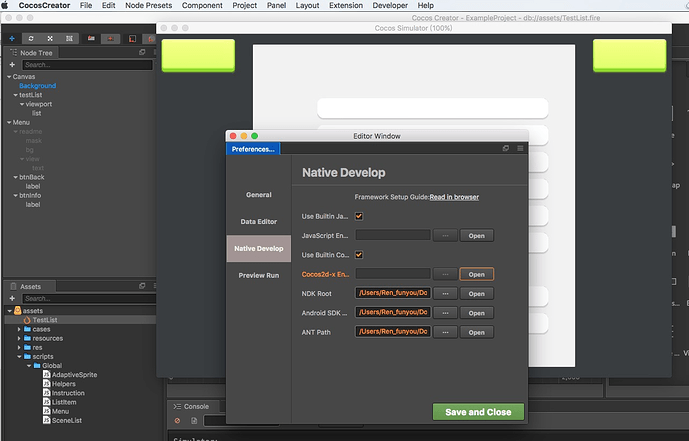Viewport: 689px width, 441px height.
Task: Collapse the scripts folder
Action: tap(19, 357)
